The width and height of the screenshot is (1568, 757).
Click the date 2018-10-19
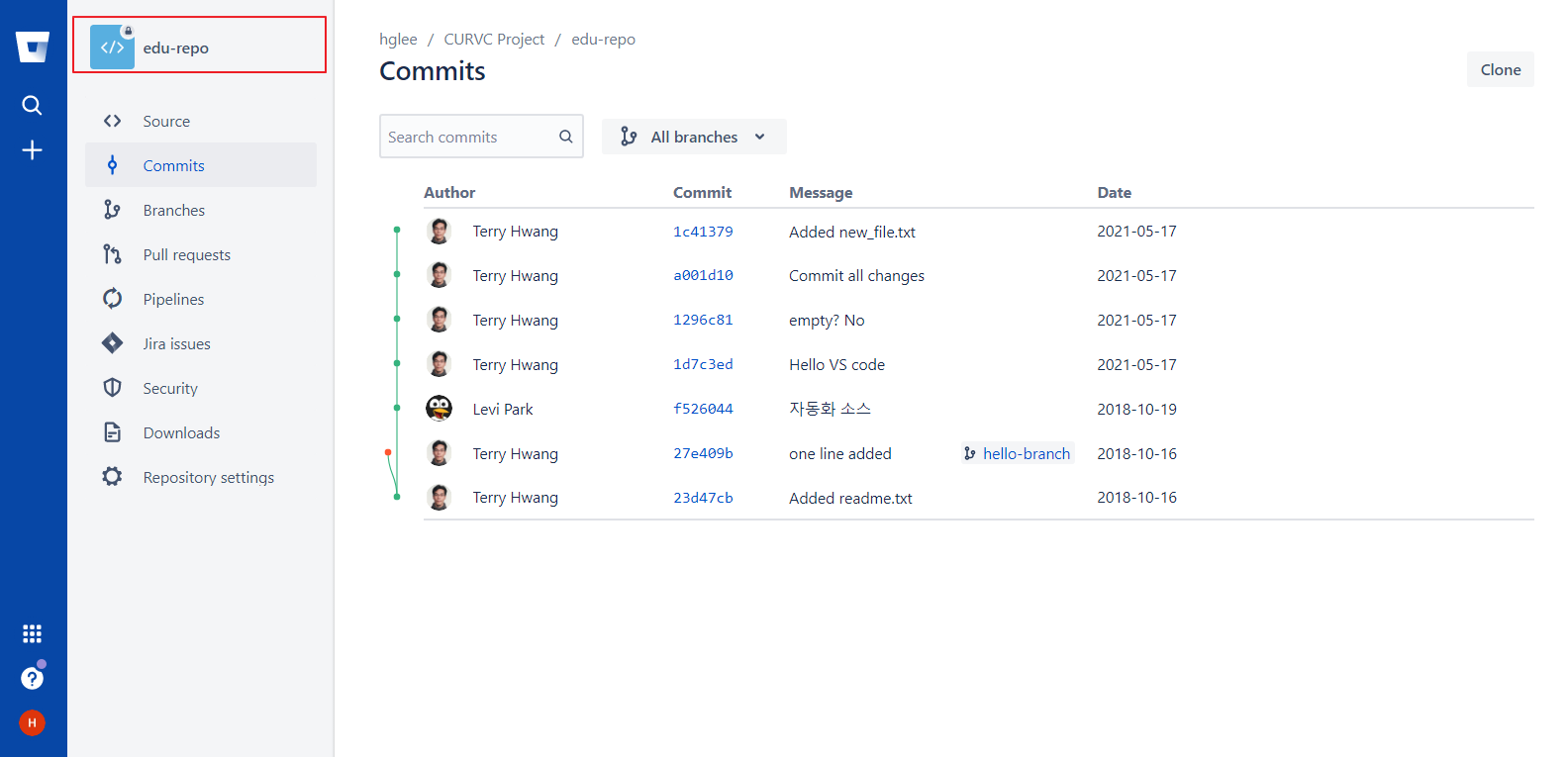[1136, 409]
